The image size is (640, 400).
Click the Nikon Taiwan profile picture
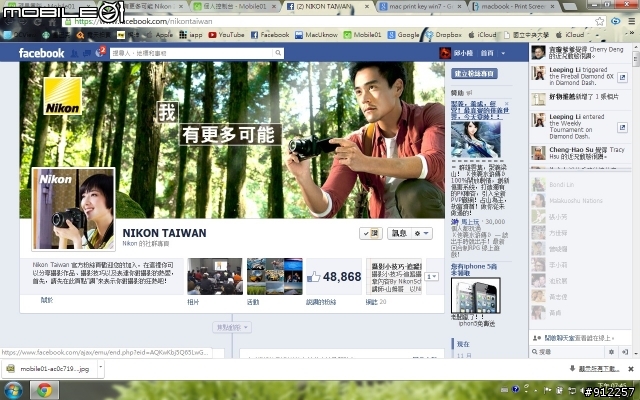pos(73,209)
